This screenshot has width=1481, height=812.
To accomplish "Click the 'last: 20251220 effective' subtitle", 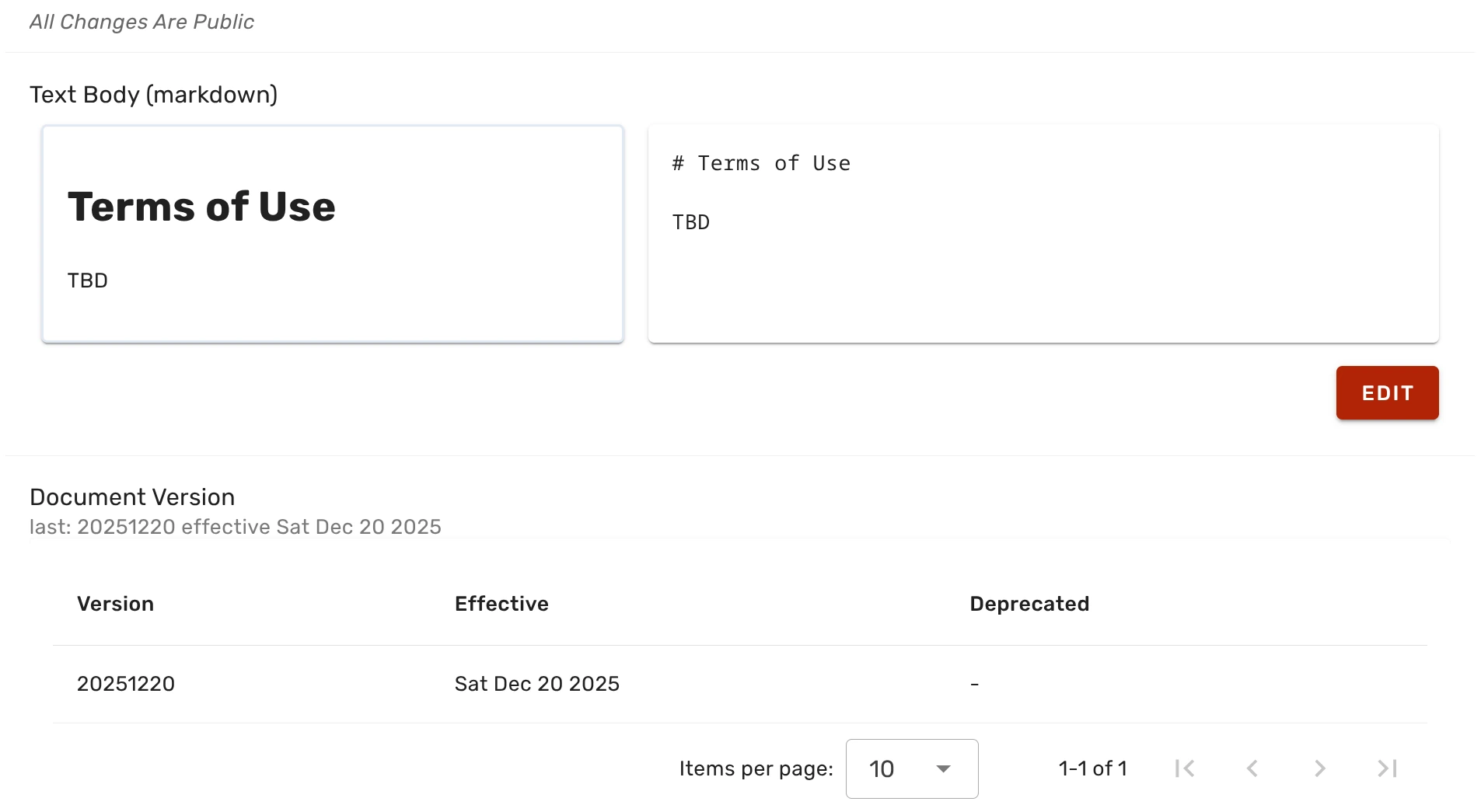I will click(x=235, y=527).
